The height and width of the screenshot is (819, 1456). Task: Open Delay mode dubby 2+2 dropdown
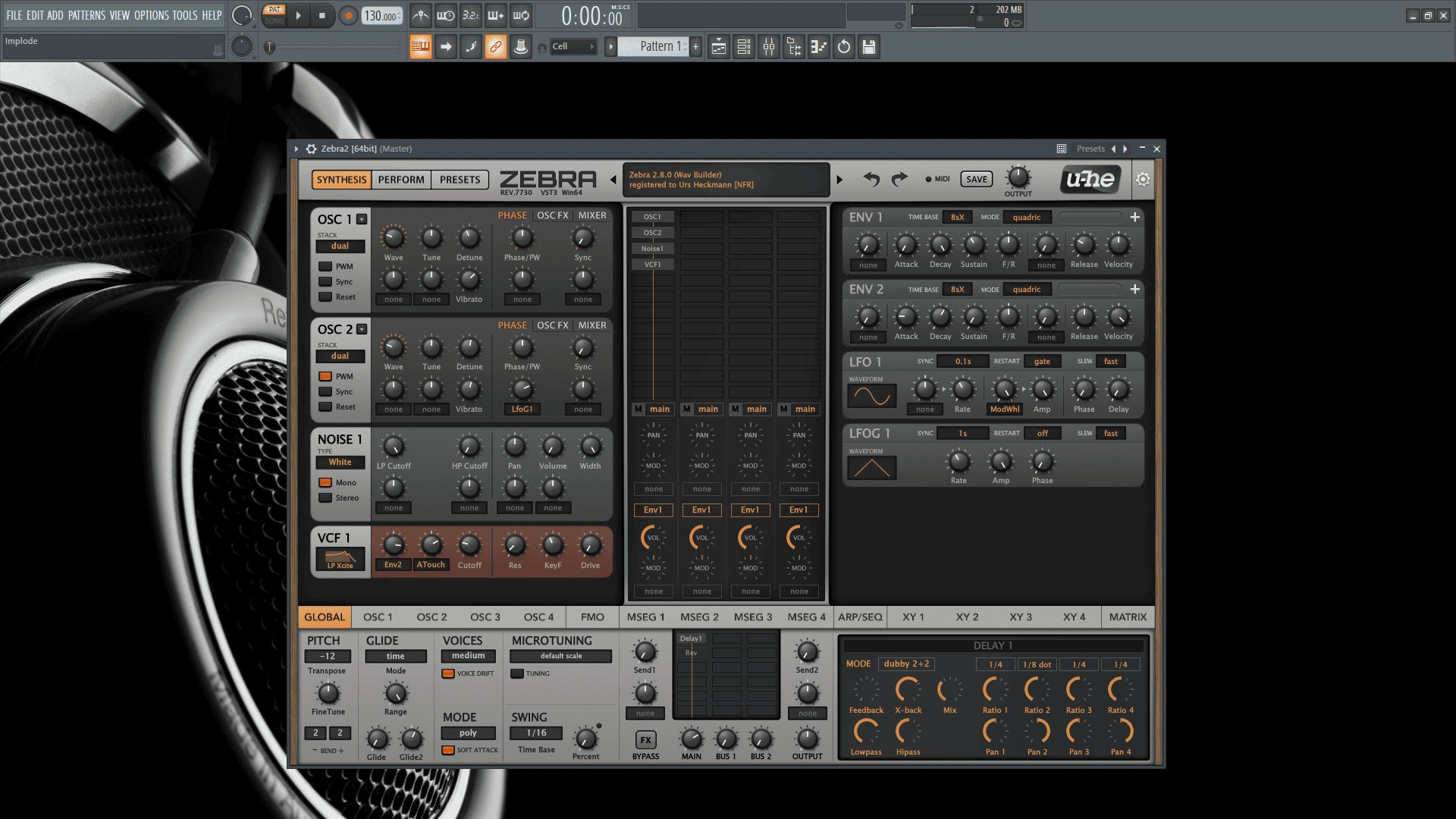click(906, 664)
